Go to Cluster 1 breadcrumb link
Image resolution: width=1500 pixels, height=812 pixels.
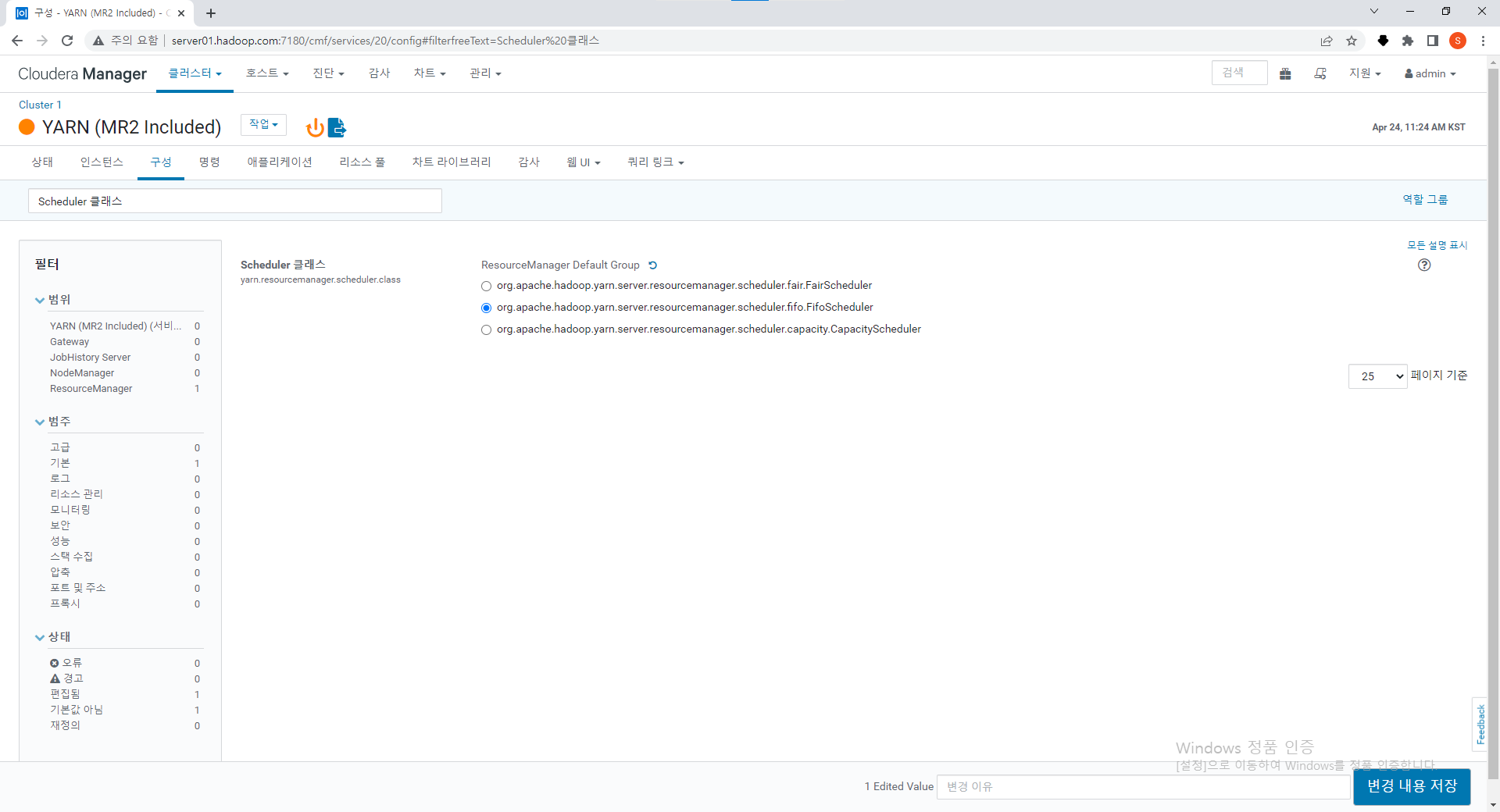point(40,105)
